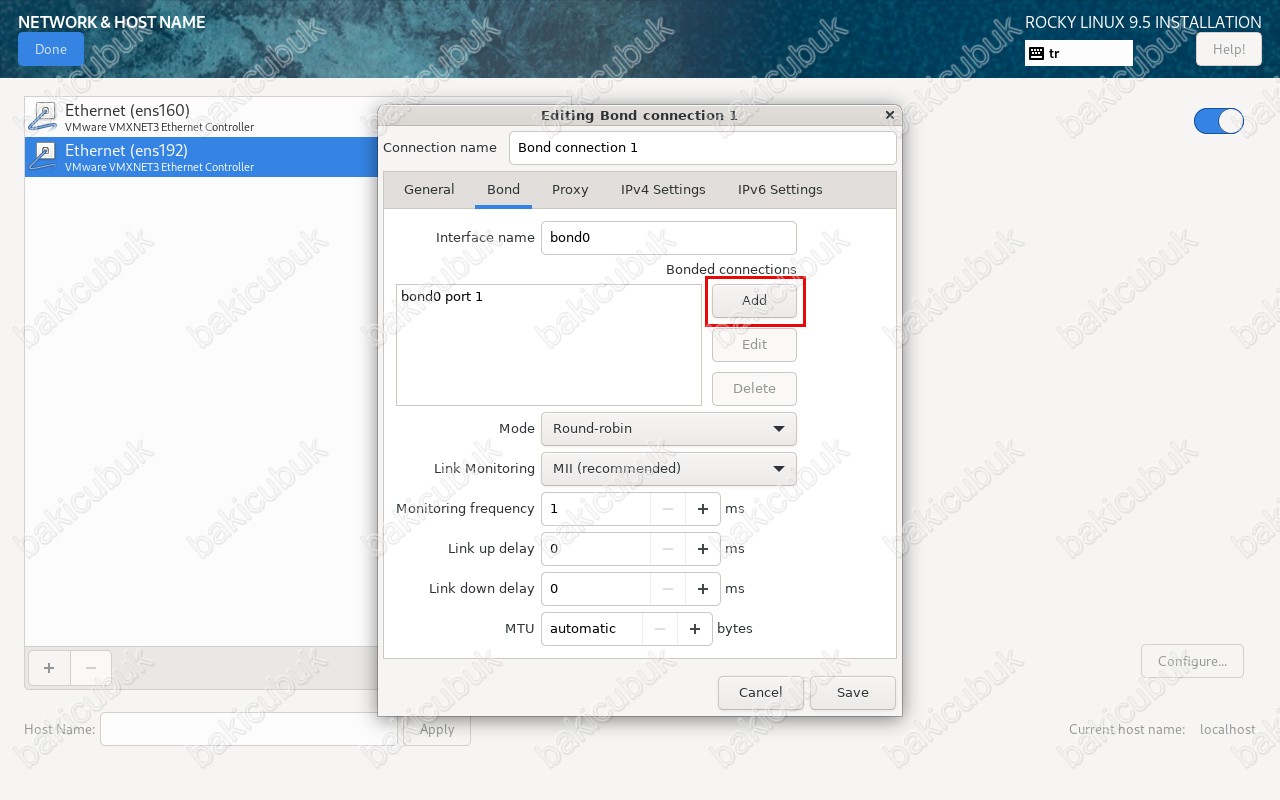1280x800 pixels.
Task: Open the Mode Round-robin dropdown
Action: 668,428
